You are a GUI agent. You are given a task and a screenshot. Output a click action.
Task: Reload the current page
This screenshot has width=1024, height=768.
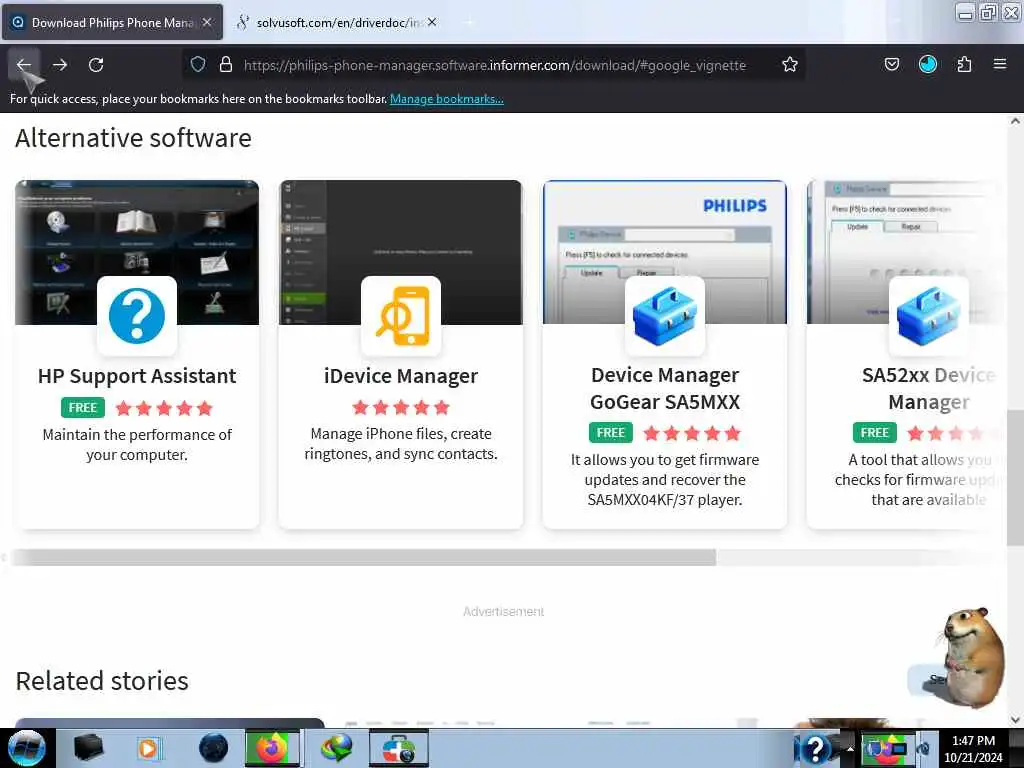coord(96,65)
